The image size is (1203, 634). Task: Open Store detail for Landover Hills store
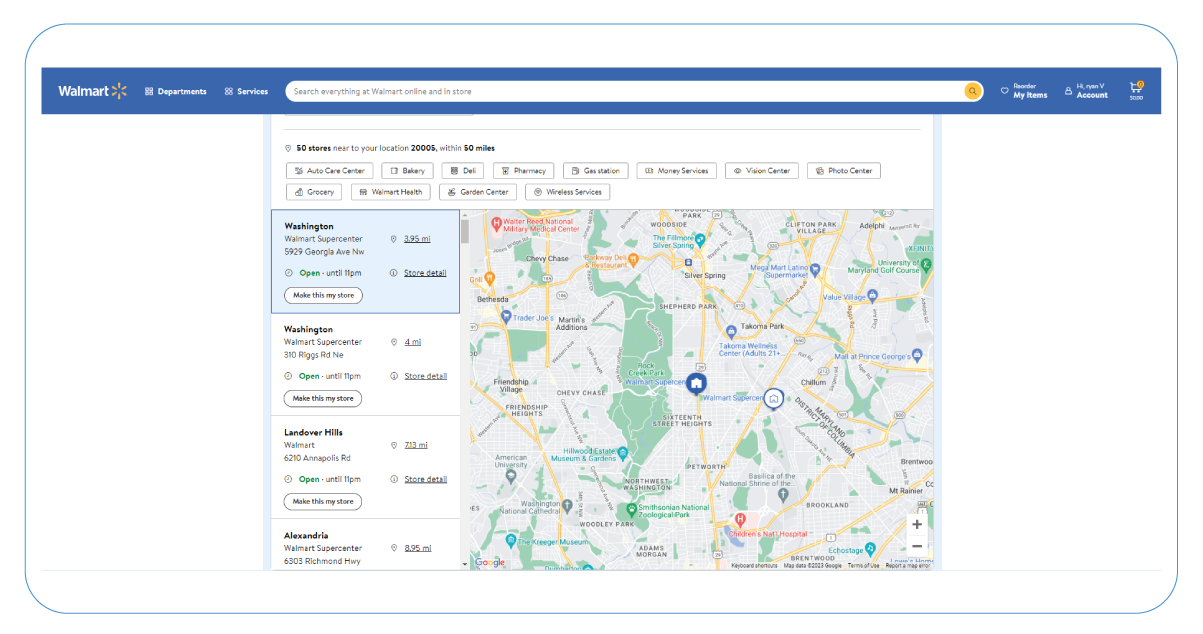tap(425, 479)
